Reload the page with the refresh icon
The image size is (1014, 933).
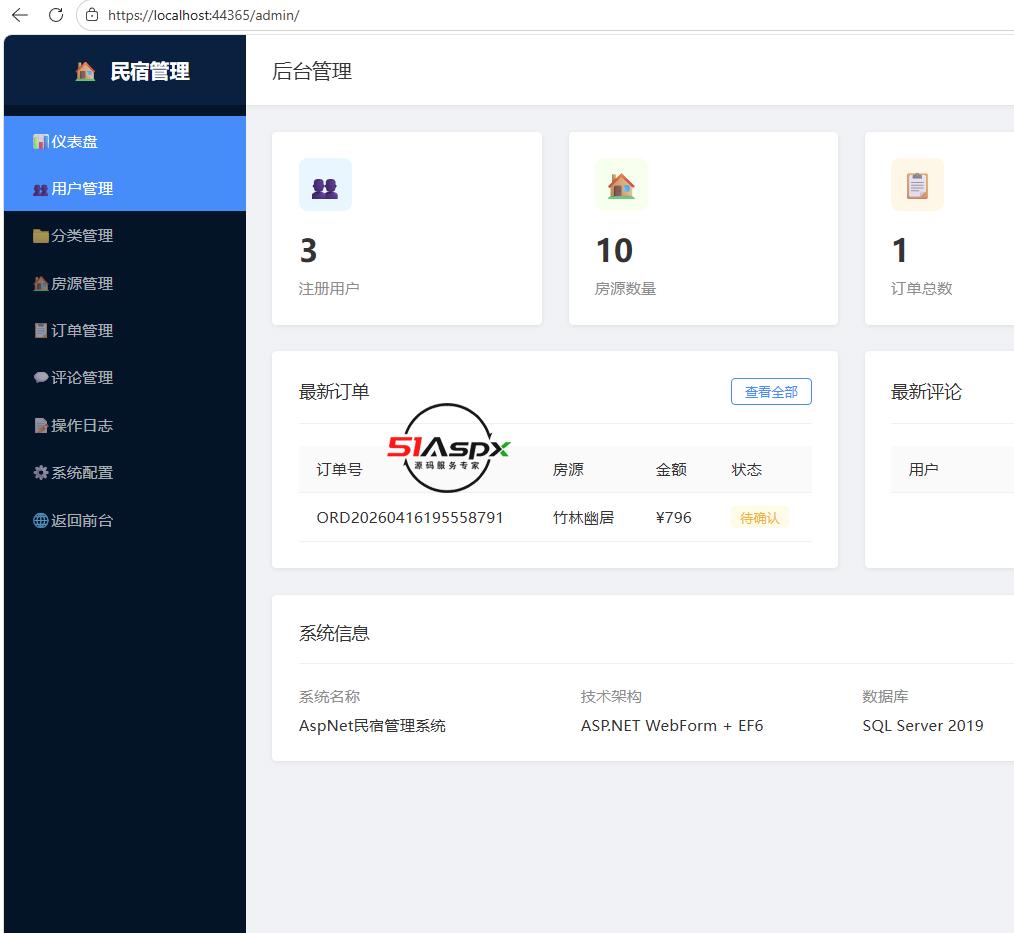[x=56, y=15]
